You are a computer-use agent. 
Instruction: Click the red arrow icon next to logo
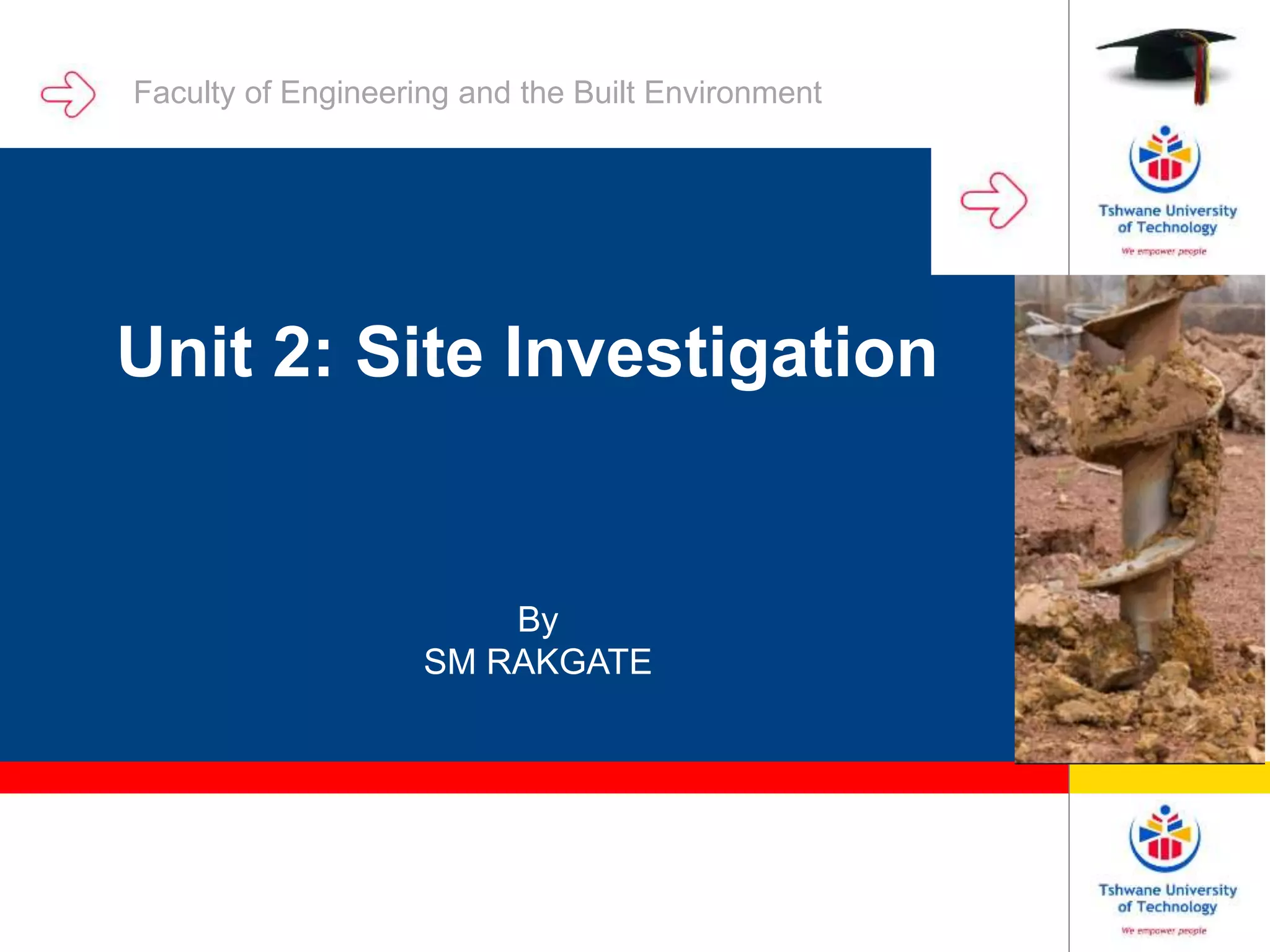[x=993, y=200]
